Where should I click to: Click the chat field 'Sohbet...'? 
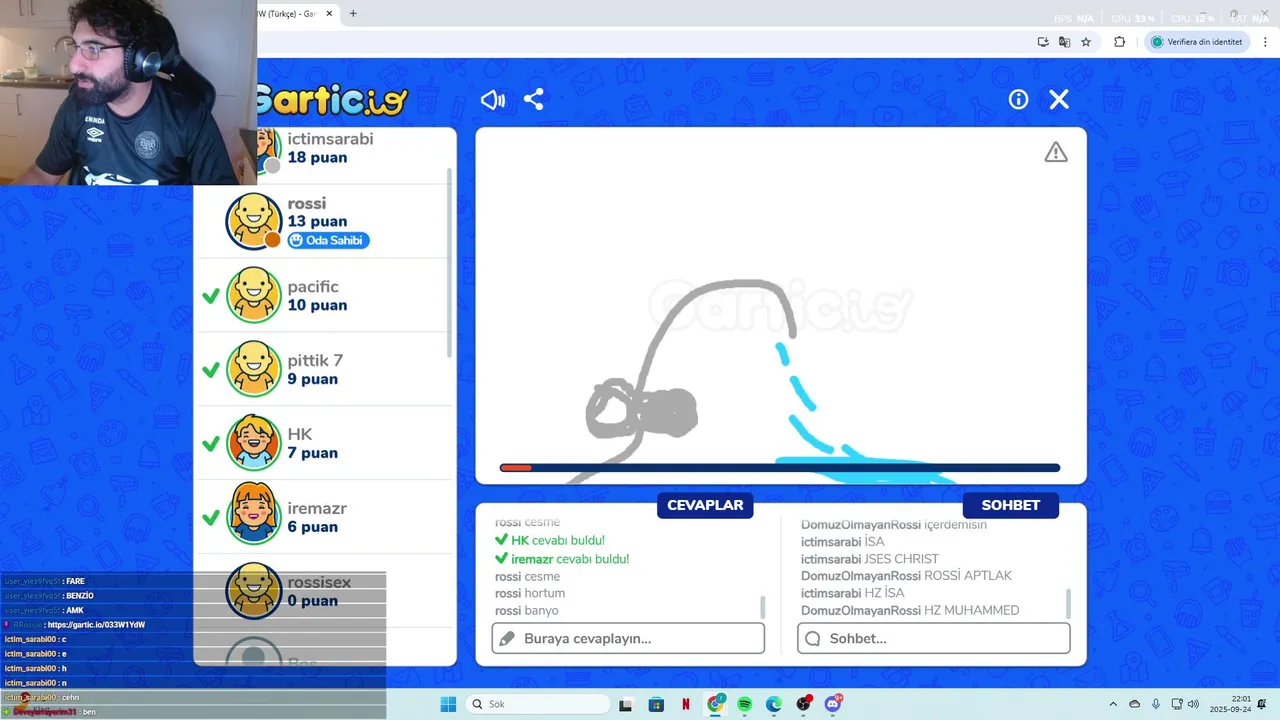[933, 638]
